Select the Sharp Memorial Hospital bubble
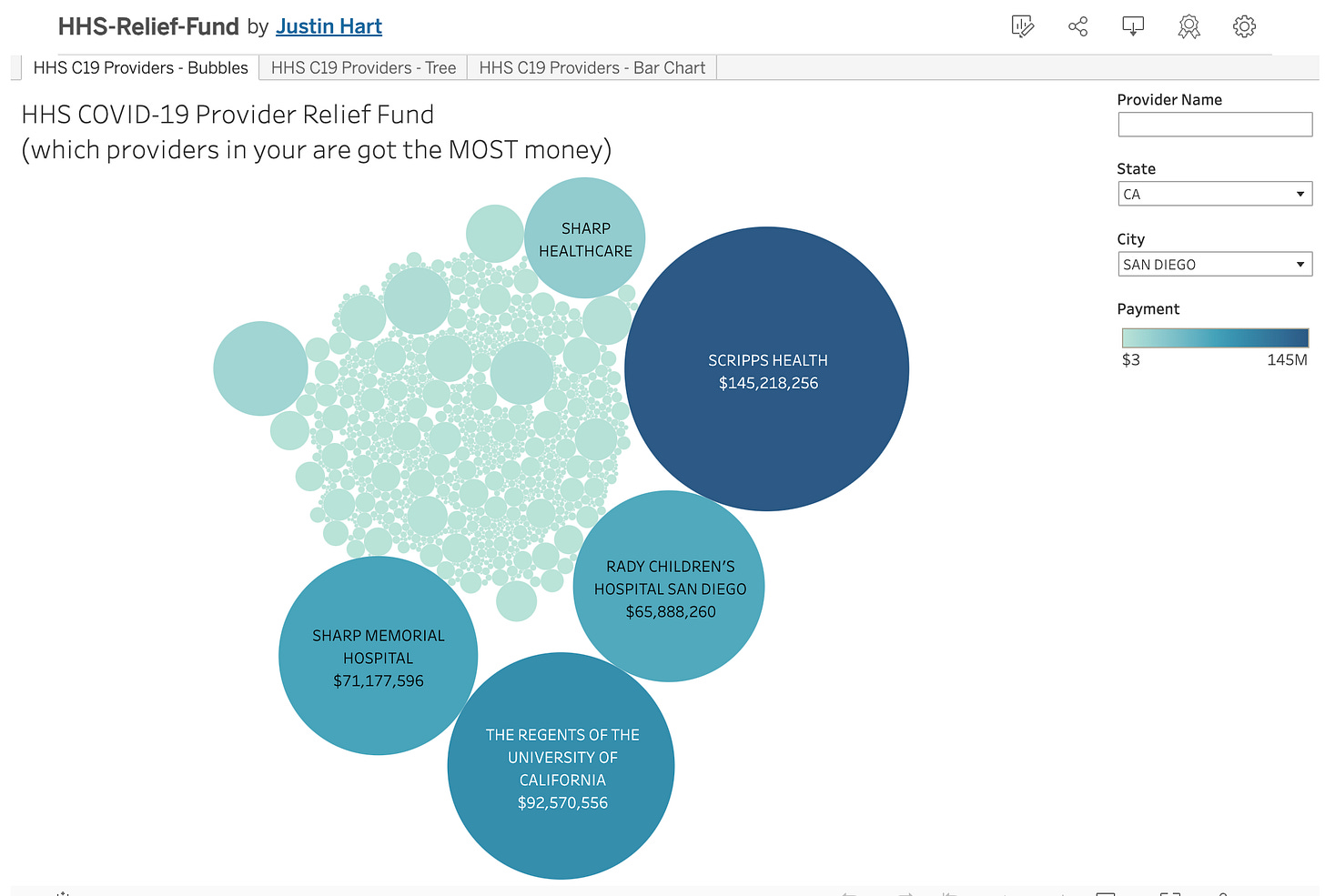 click(379, 656)
